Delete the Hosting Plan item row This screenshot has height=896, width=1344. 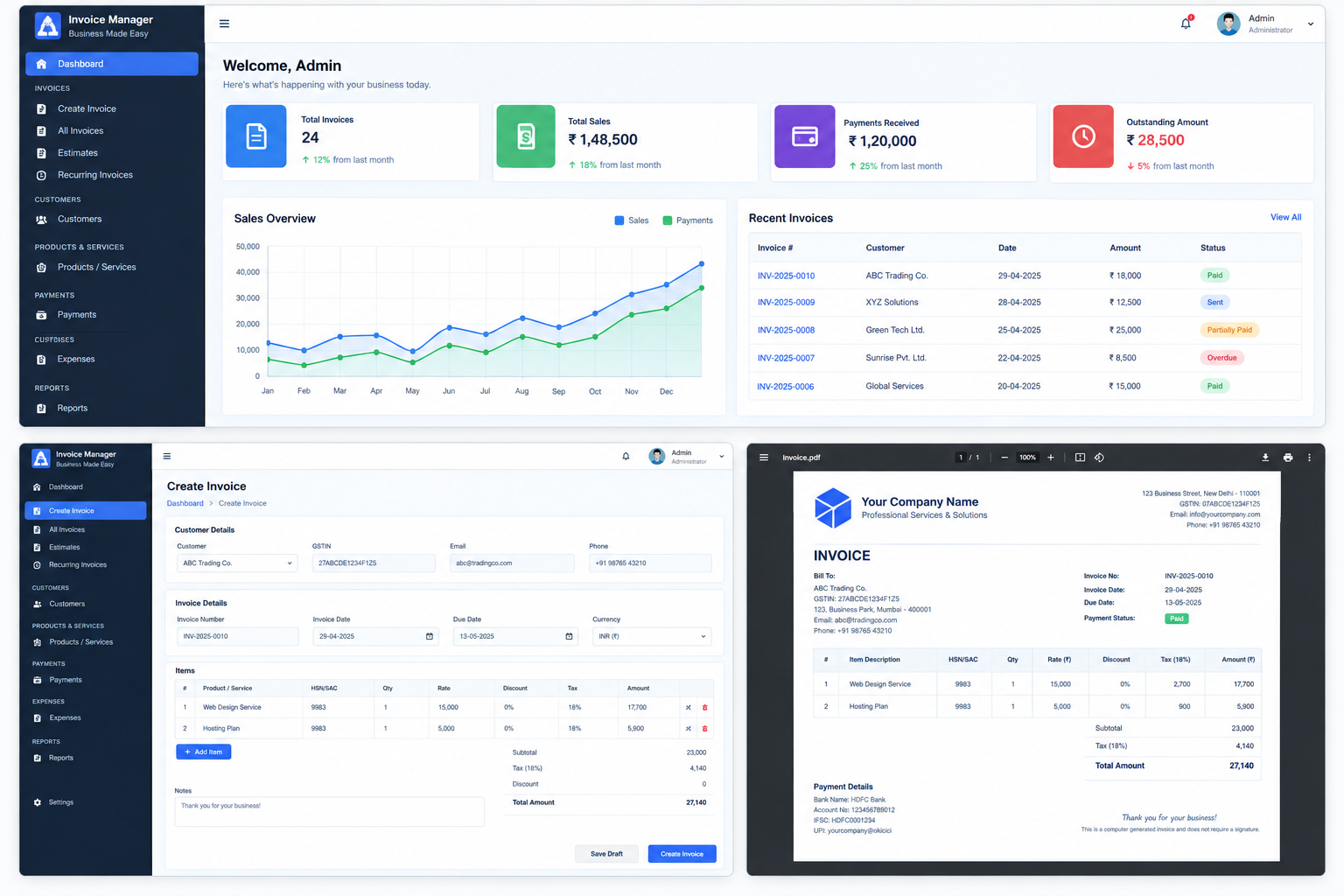tap(704, 728)
